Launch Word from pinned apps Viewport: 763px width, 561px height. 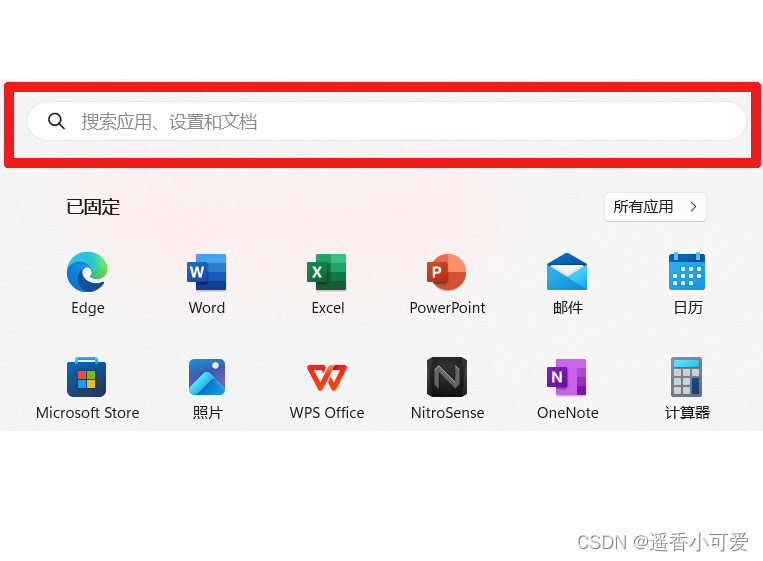(207, 284)
